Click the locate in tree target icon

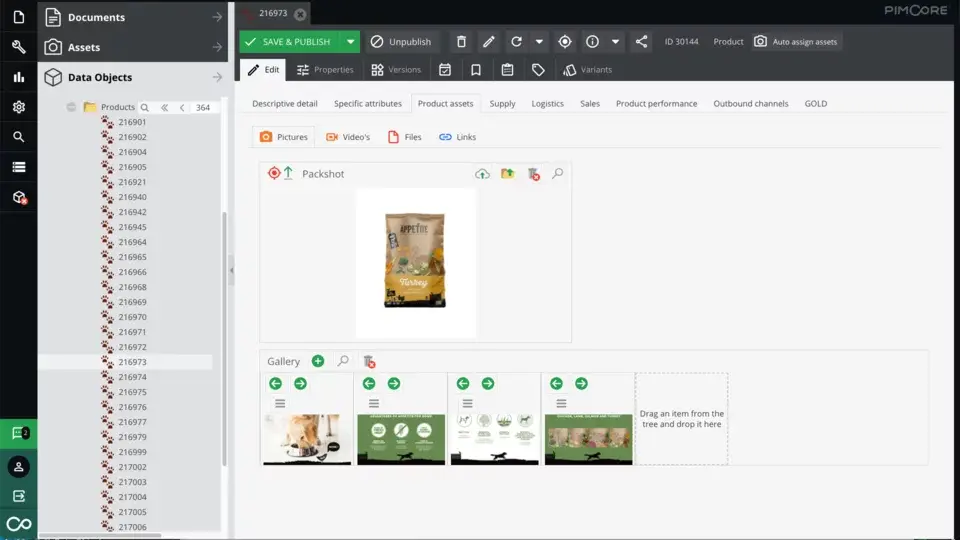pyautogui.click(x=564, y=42)
